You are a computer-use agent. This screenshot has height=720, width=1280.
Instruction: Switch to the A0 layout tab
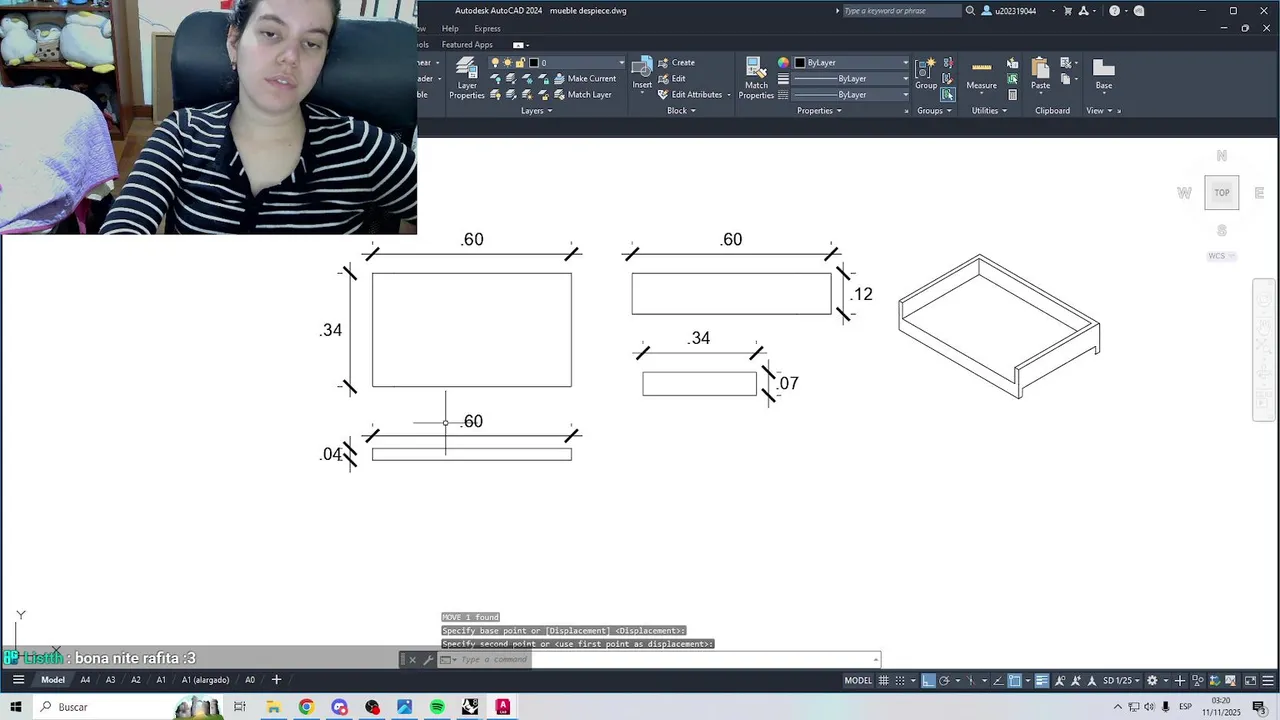pos(250,680)
